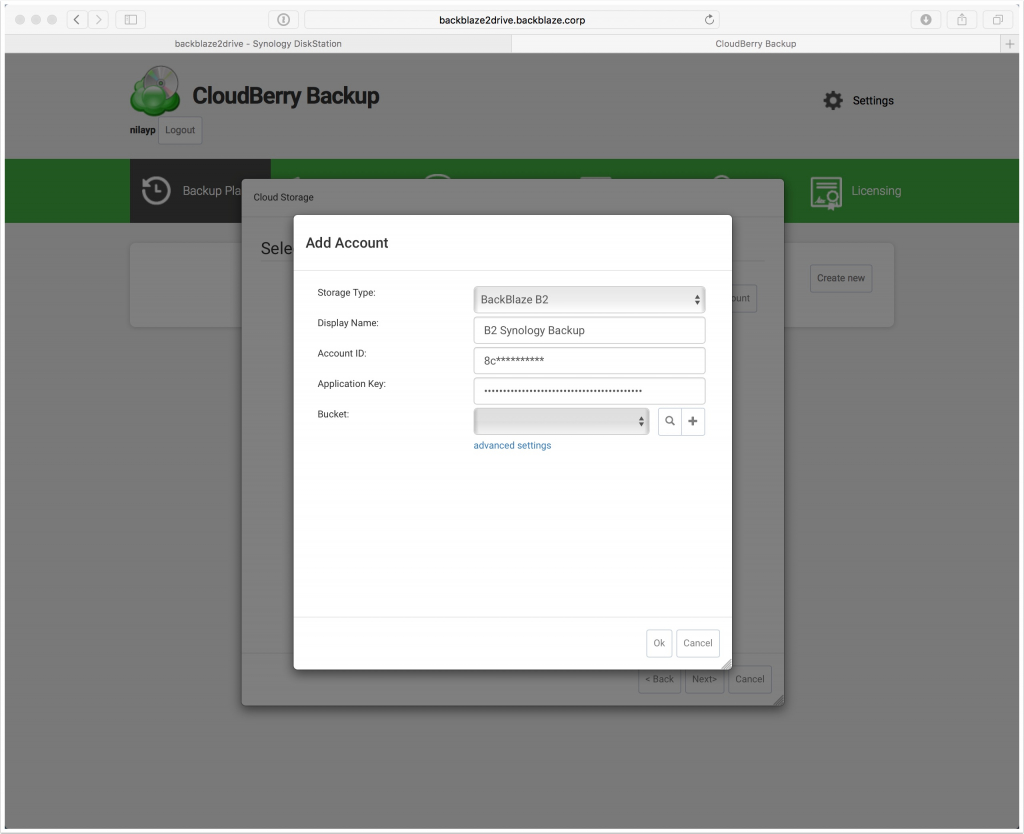1024x834 pixels.
Task: Click the Safari address bar
Action: tap(512, 20)
